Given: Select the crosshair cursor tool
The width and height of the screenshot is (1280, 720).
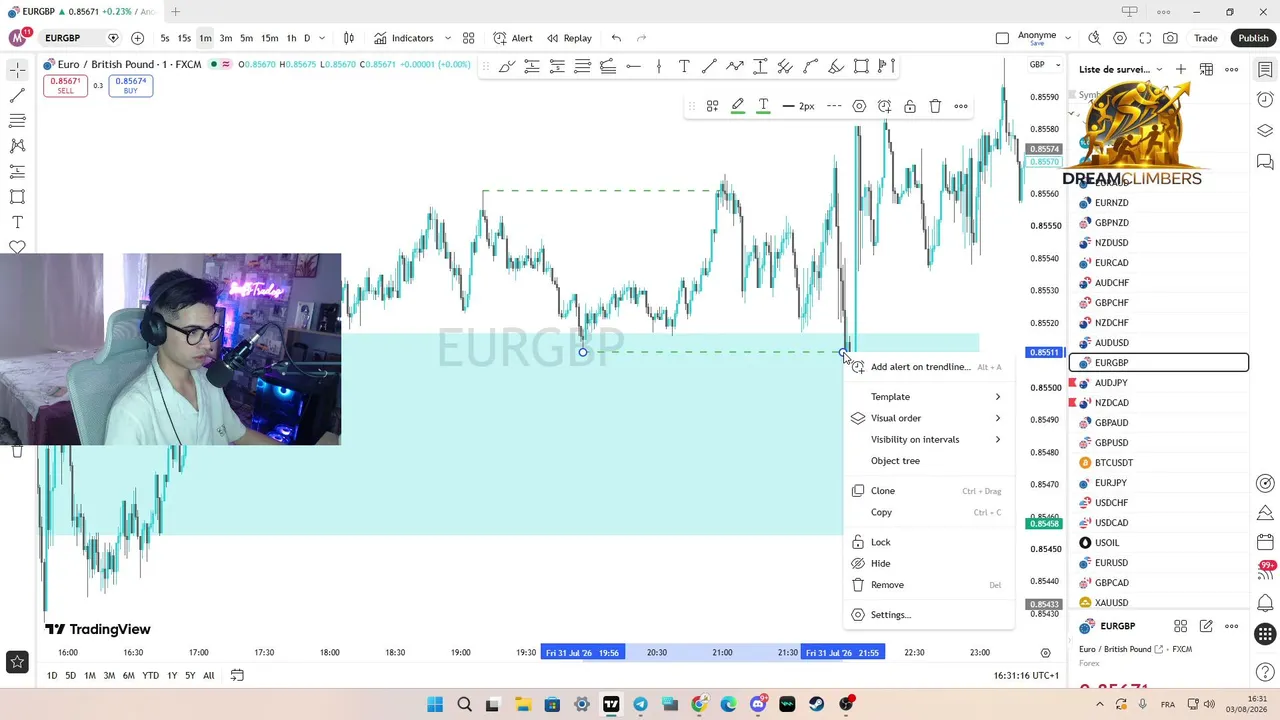Looking at the screenshot, I should point(17,70).
